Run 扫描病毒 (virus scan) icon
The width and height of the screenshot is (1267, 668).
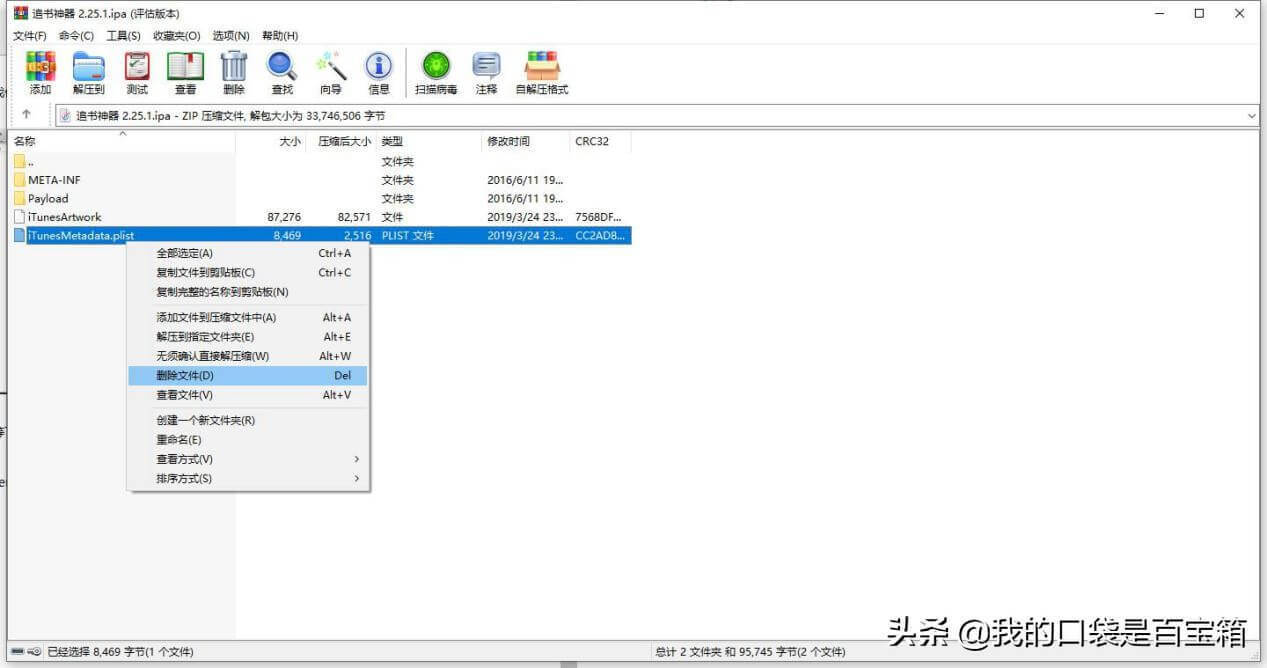click(435, 72)
